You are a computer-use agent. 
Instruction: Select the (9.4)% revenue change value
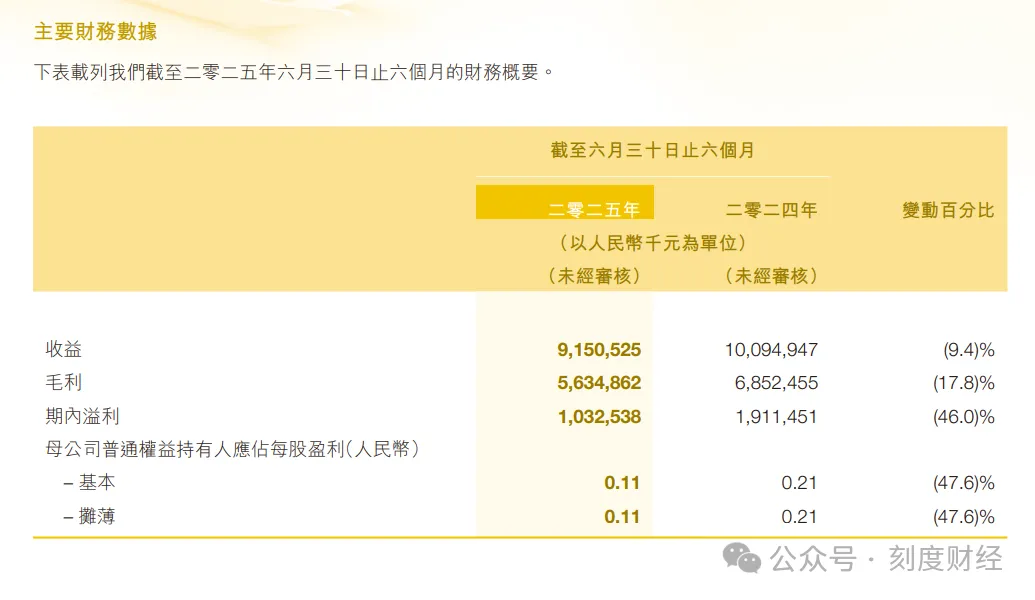968,350
